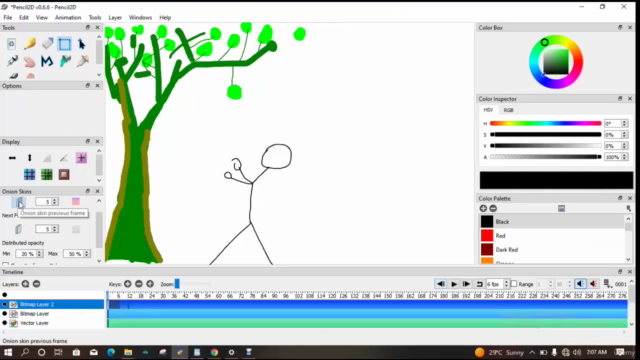Screen dimensions: 640x360
Task: Add a color to the palette
Action: click(483, 209)
